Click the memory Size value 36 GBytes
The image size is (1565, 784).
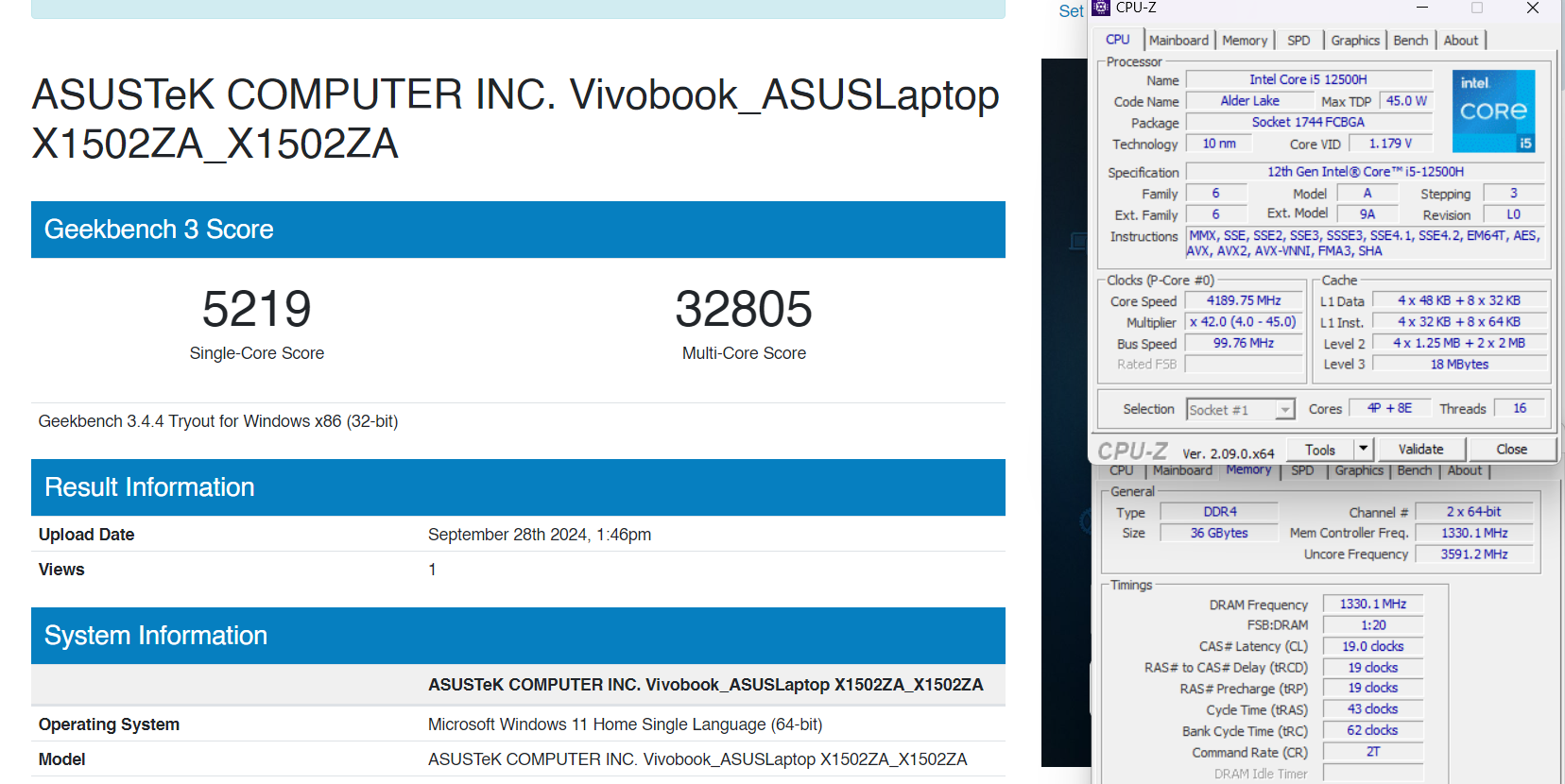(1219, 533)
